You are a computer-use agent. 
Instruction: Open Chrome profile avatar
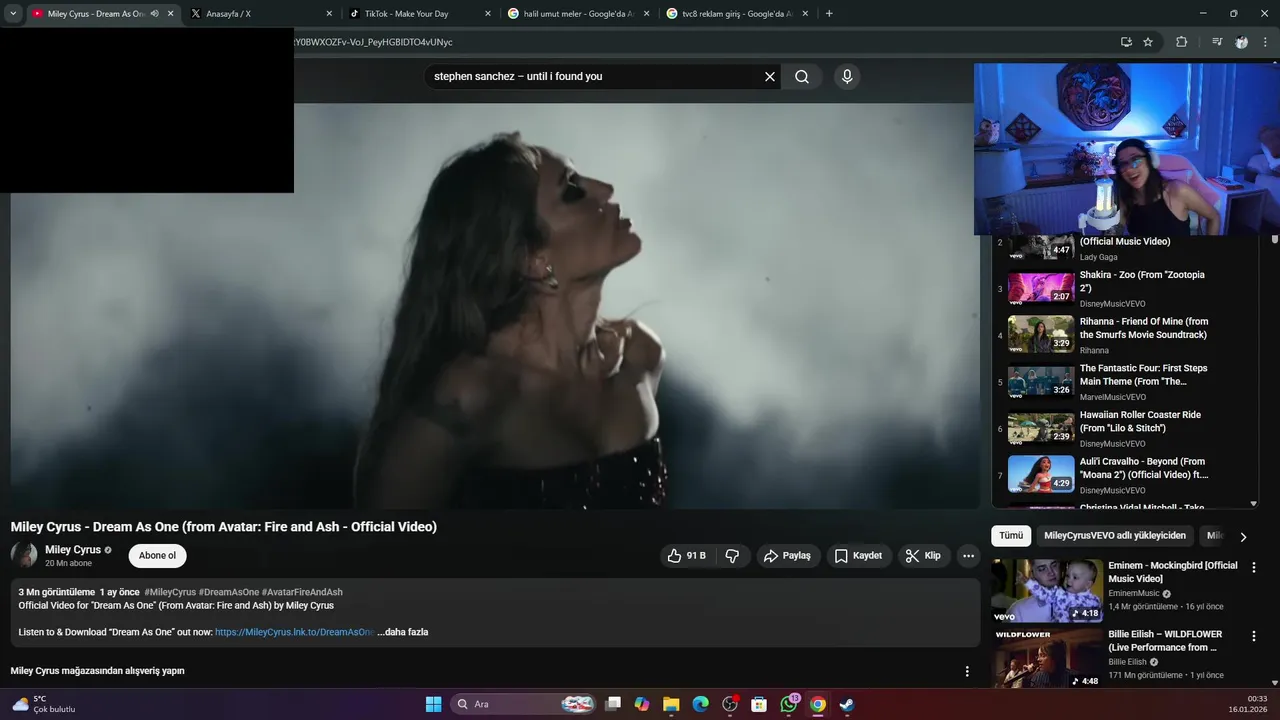coord(1241,42)
